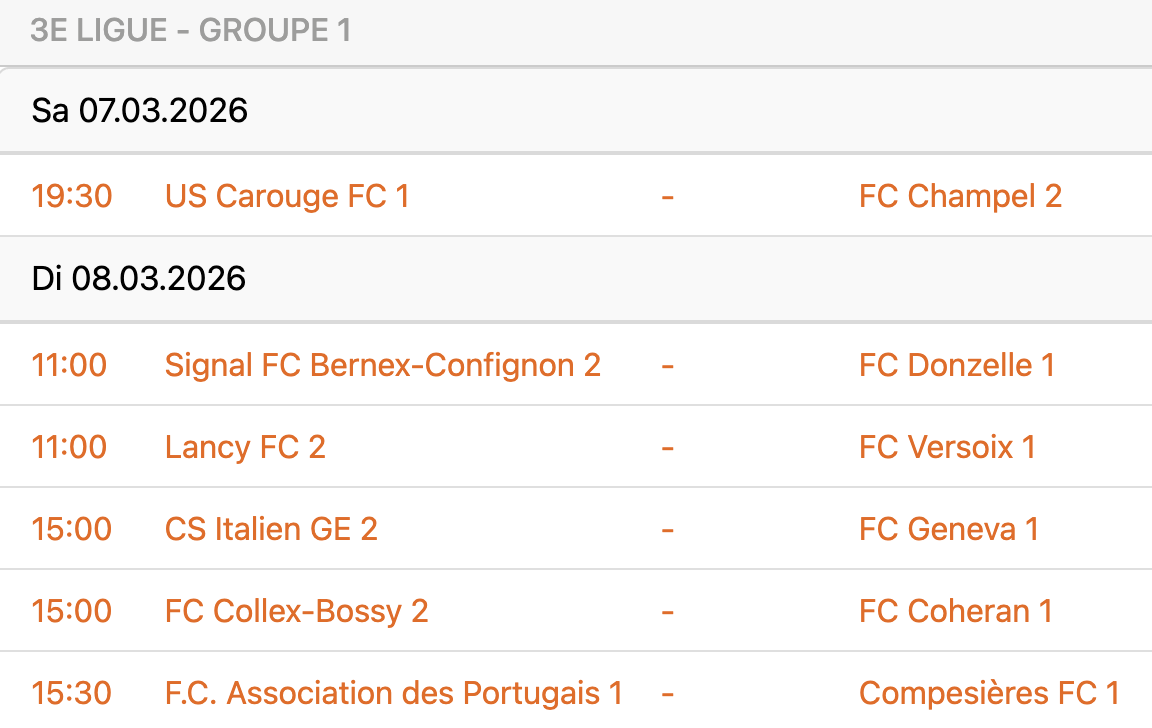
Task: Open Signal FC Bernex-Confignon 2 team
Action: point(382,365)
